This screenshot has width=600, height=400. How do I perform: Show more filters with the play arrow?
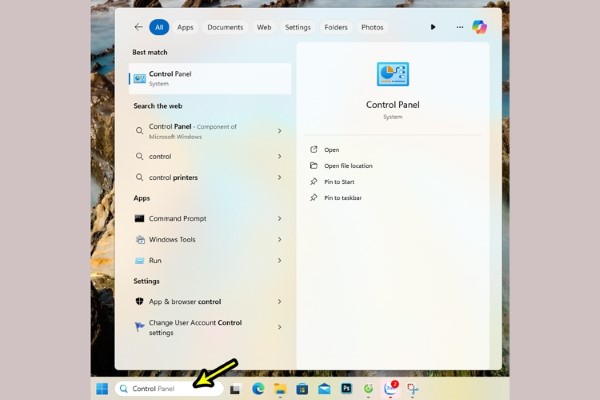pyautogui.click(x=433, y=27)
